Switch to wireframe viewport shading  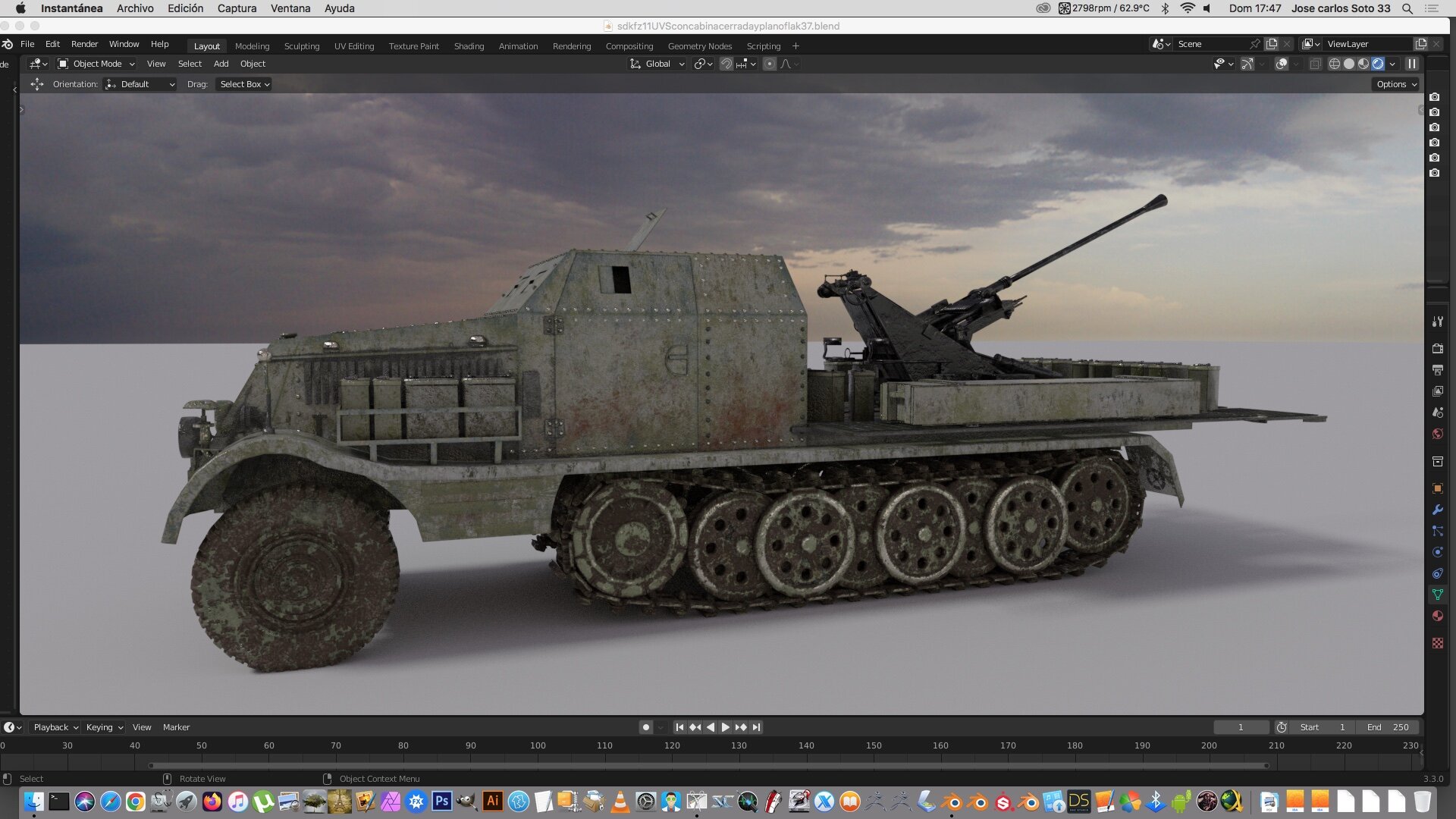click(x=1335, y=64)
